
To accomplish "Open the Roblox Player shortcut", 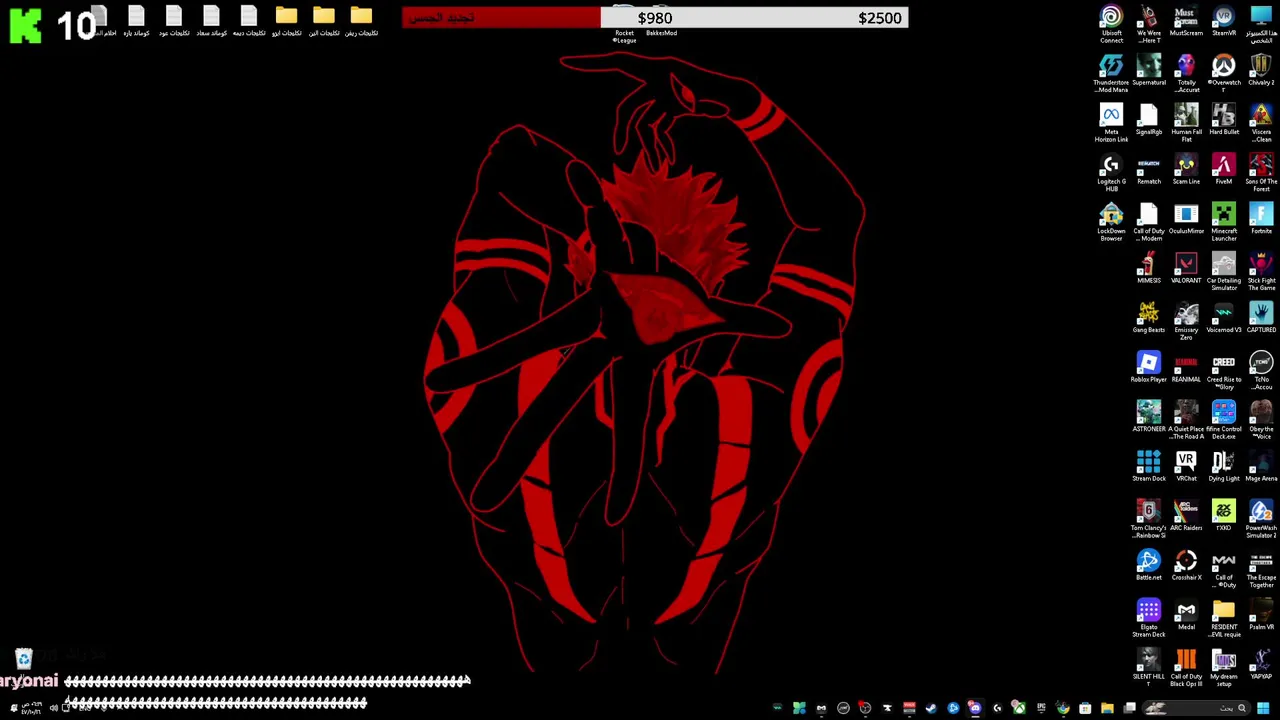I will click(1149, 368).
